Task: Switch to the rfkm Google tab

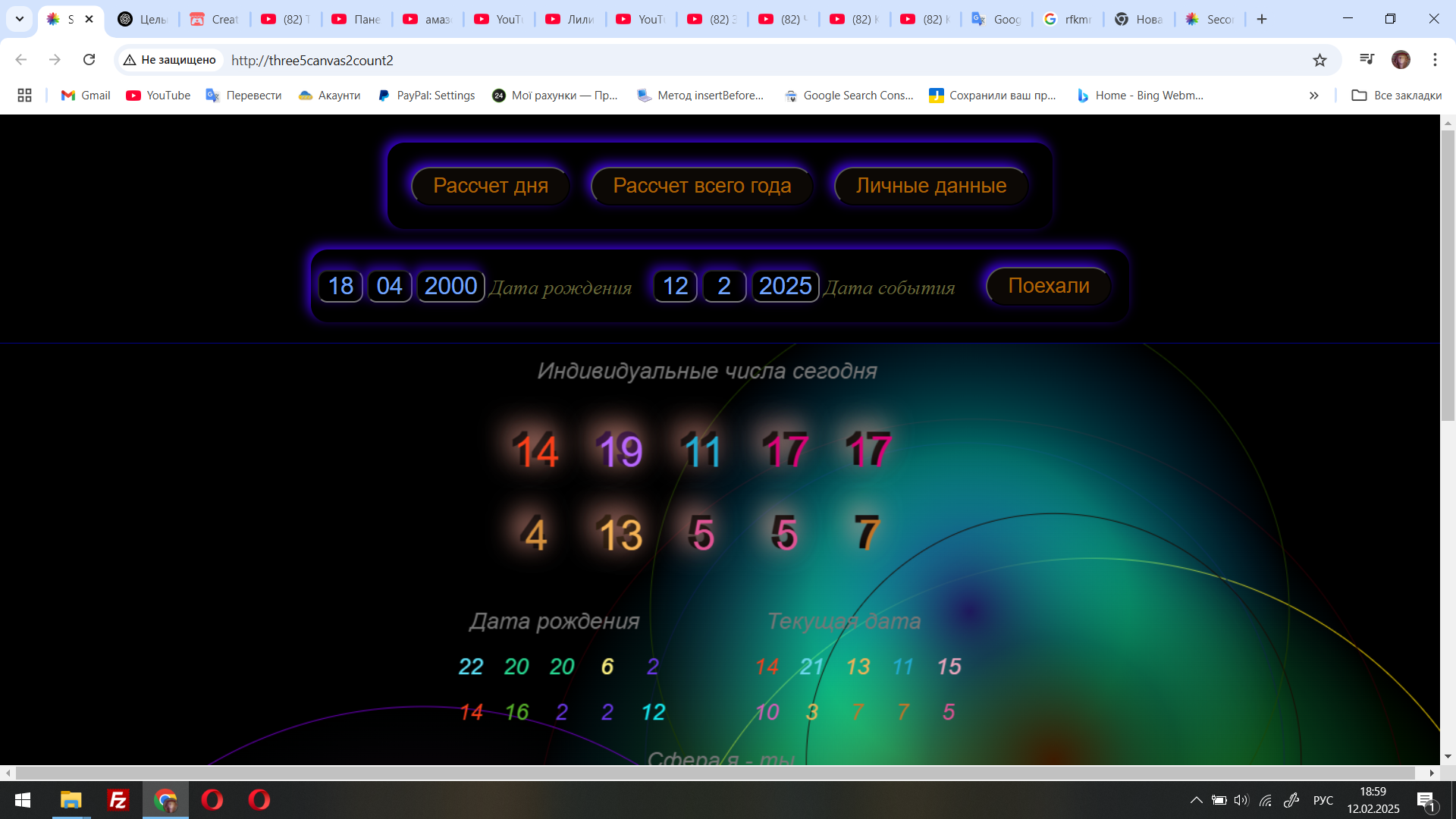Action: 1068,19
